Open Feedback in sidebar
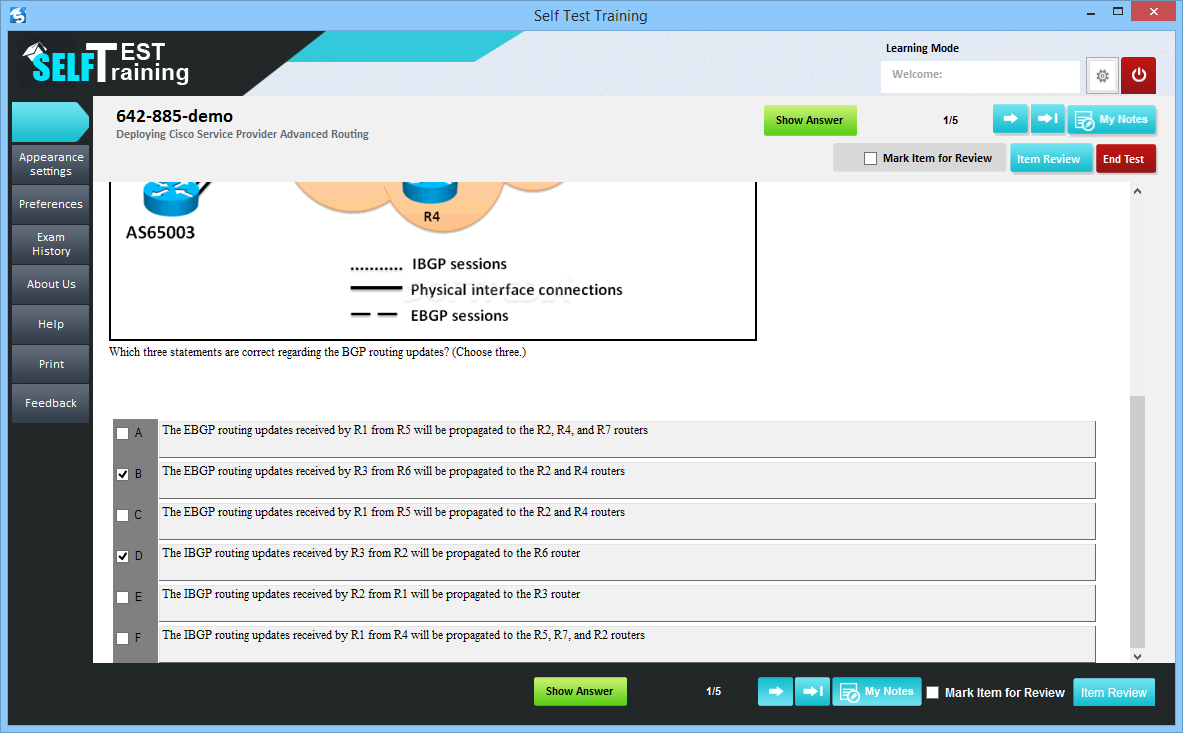 pos(51,403)
